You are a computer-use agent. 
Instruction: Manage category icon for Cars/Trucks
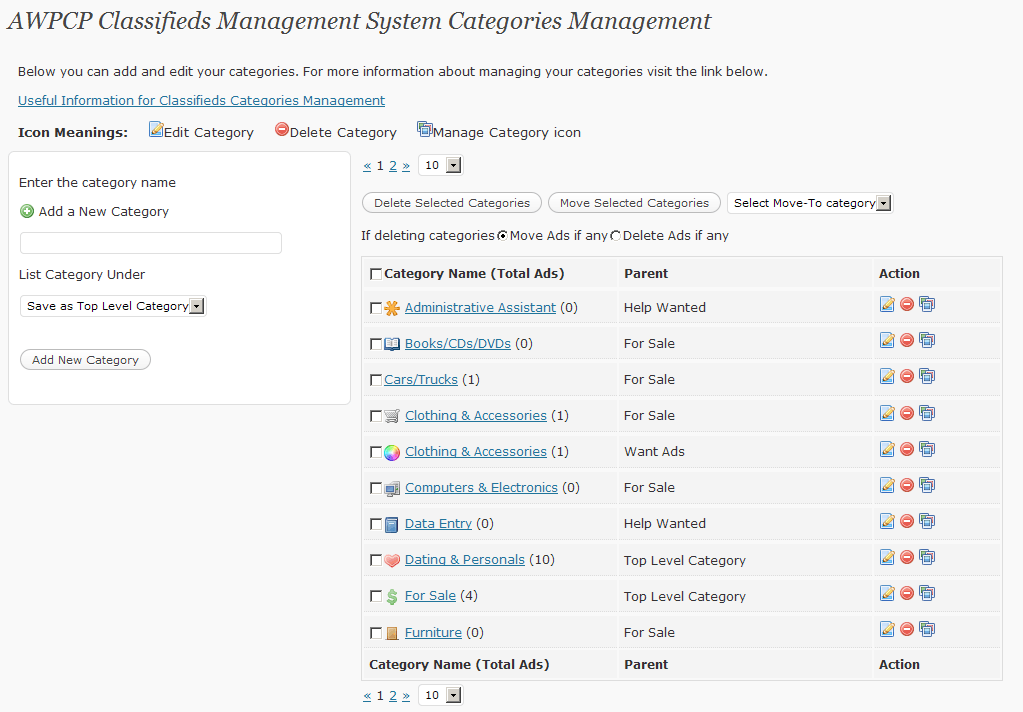tap(927, 376)
